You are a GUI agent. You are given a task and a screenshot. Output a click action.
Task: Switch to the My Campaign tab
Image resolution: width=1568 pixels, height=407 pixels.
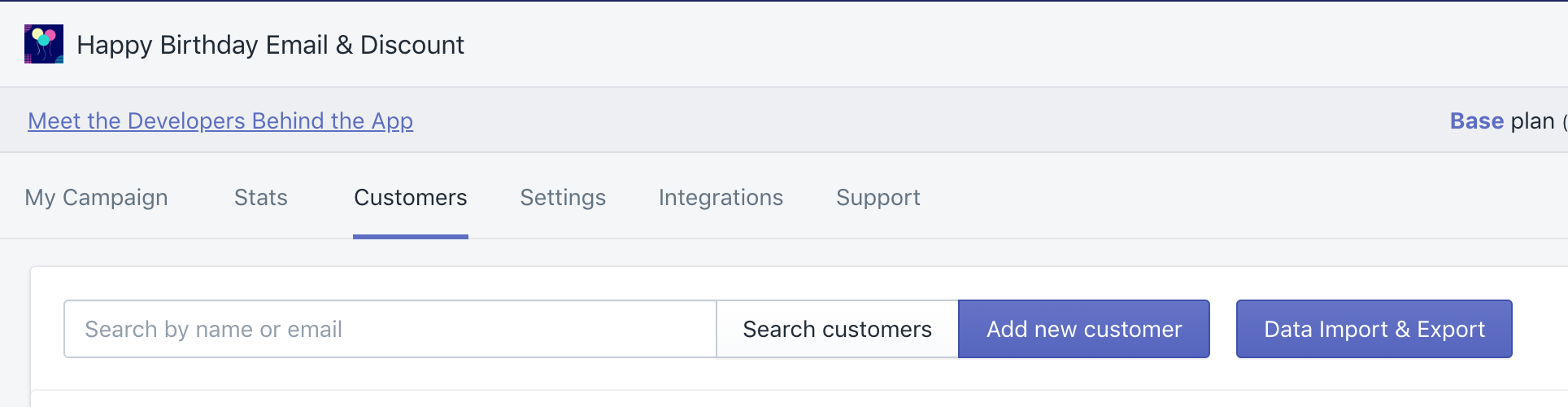click(97, 197)
